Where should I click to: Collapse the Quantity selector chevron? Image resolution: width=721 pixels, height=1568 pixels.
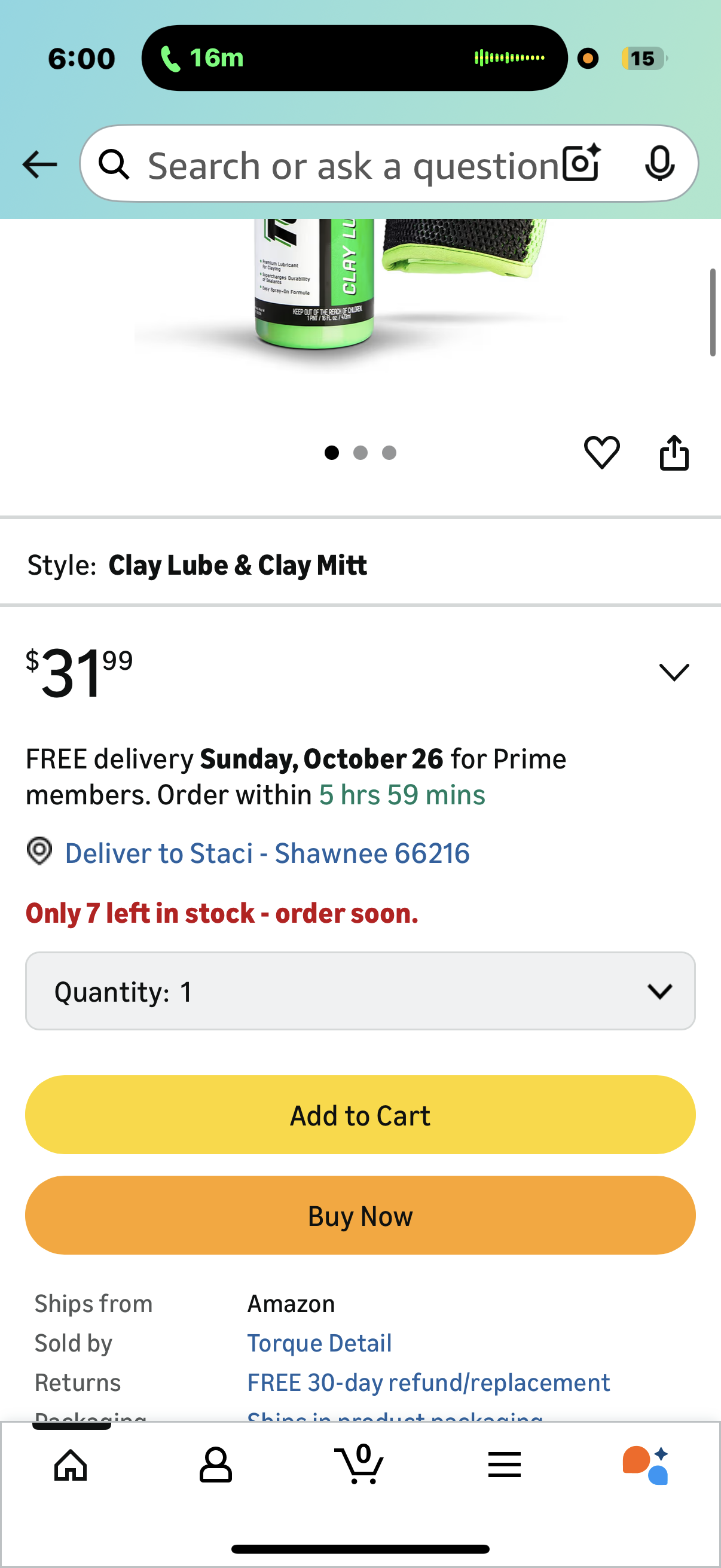click(661, 991)
